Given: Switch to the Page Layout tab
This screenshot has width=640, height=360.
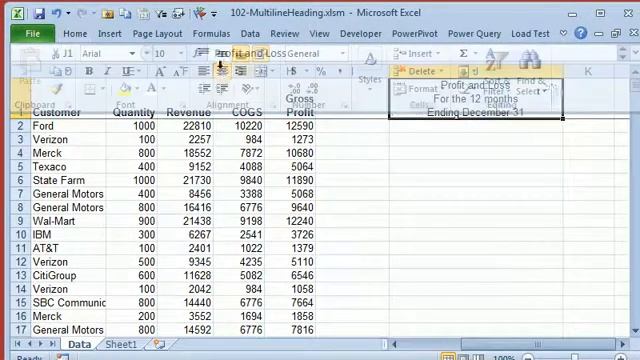Looking at the screenshot, I should click(x=157, y=33).
